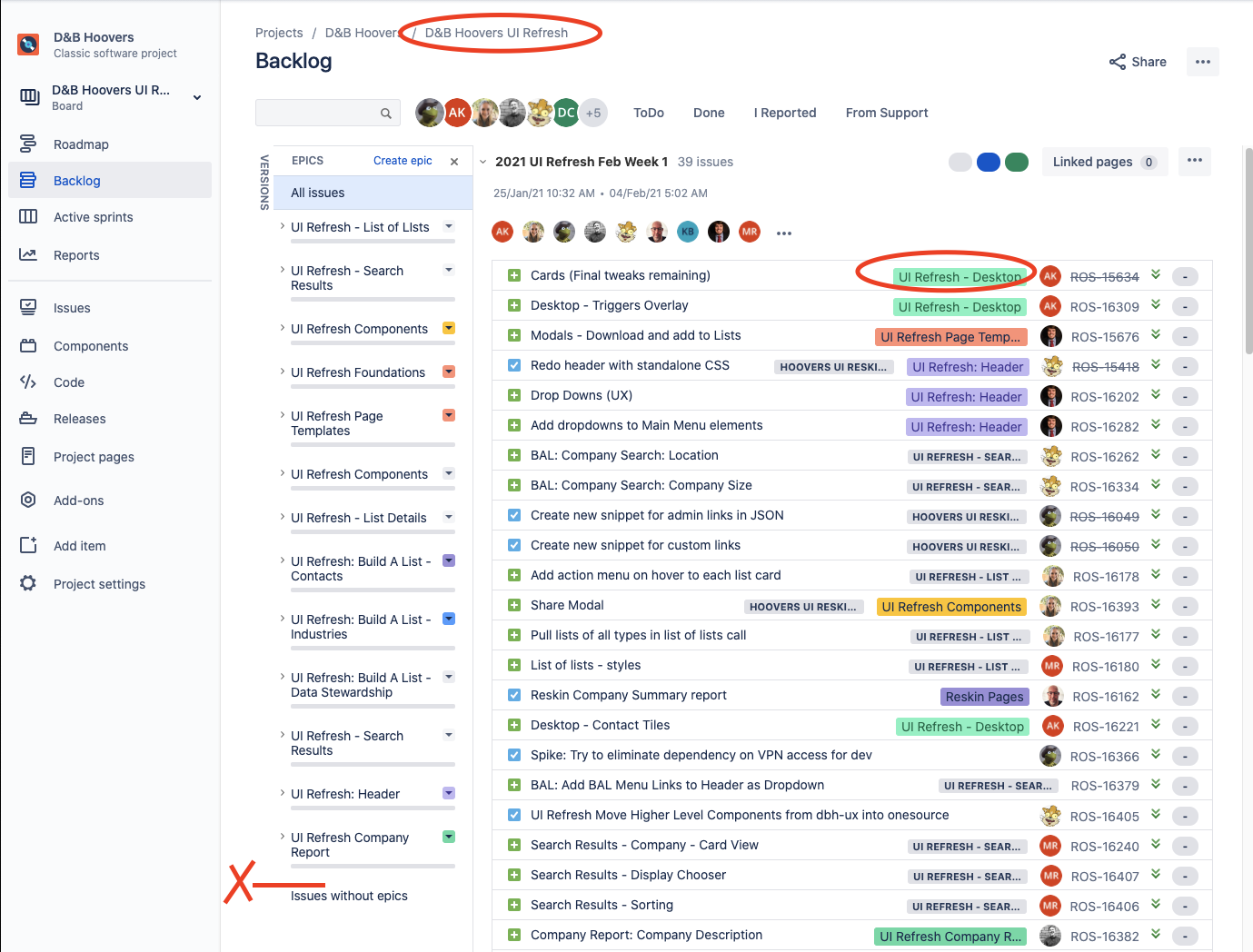Select Issues without epics
Screen dimensions: 1253x952
click(x=349, y=896)
